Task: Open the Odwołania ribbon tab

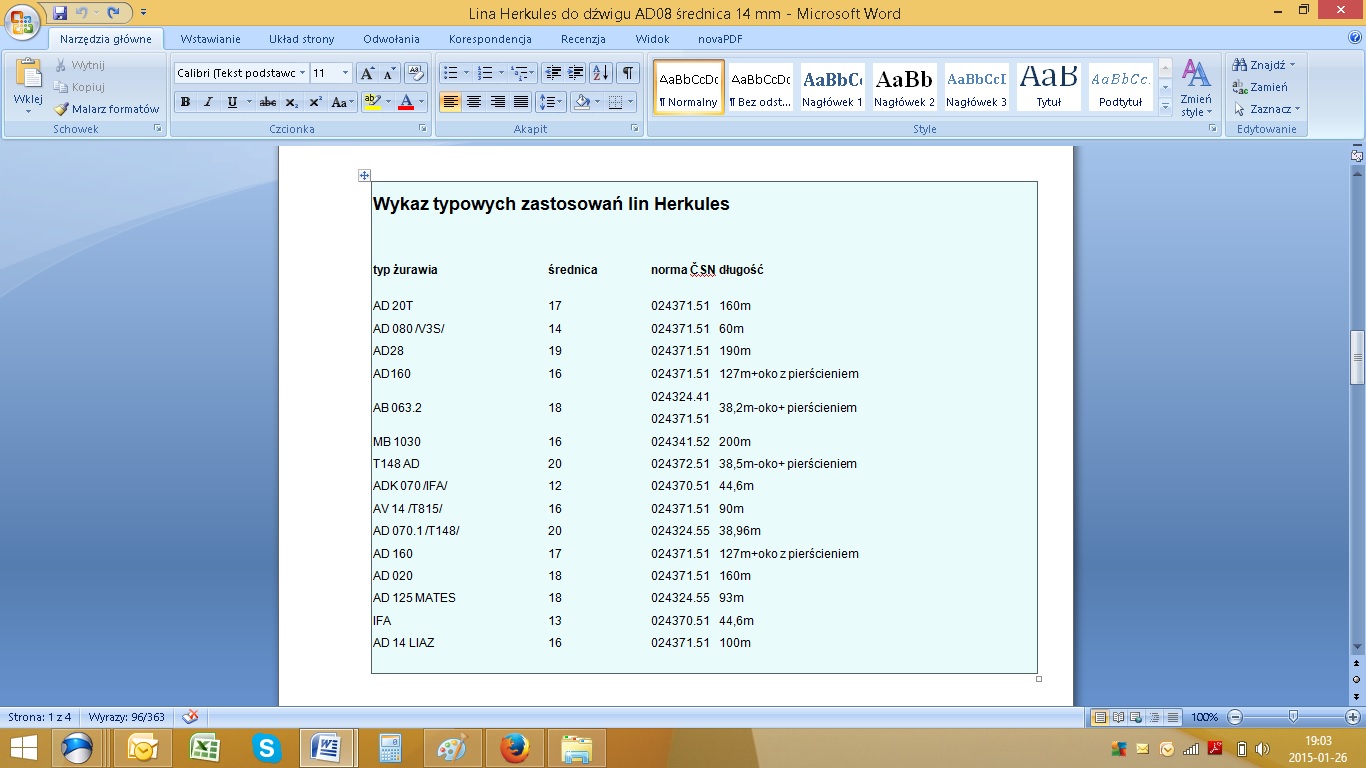Action: [391, 39]
